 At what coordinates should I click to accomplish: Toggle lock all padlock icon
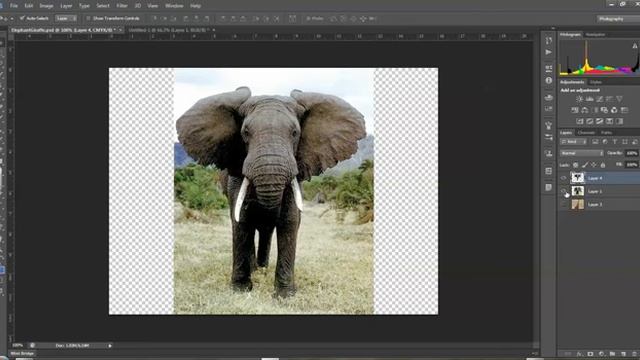603,165
